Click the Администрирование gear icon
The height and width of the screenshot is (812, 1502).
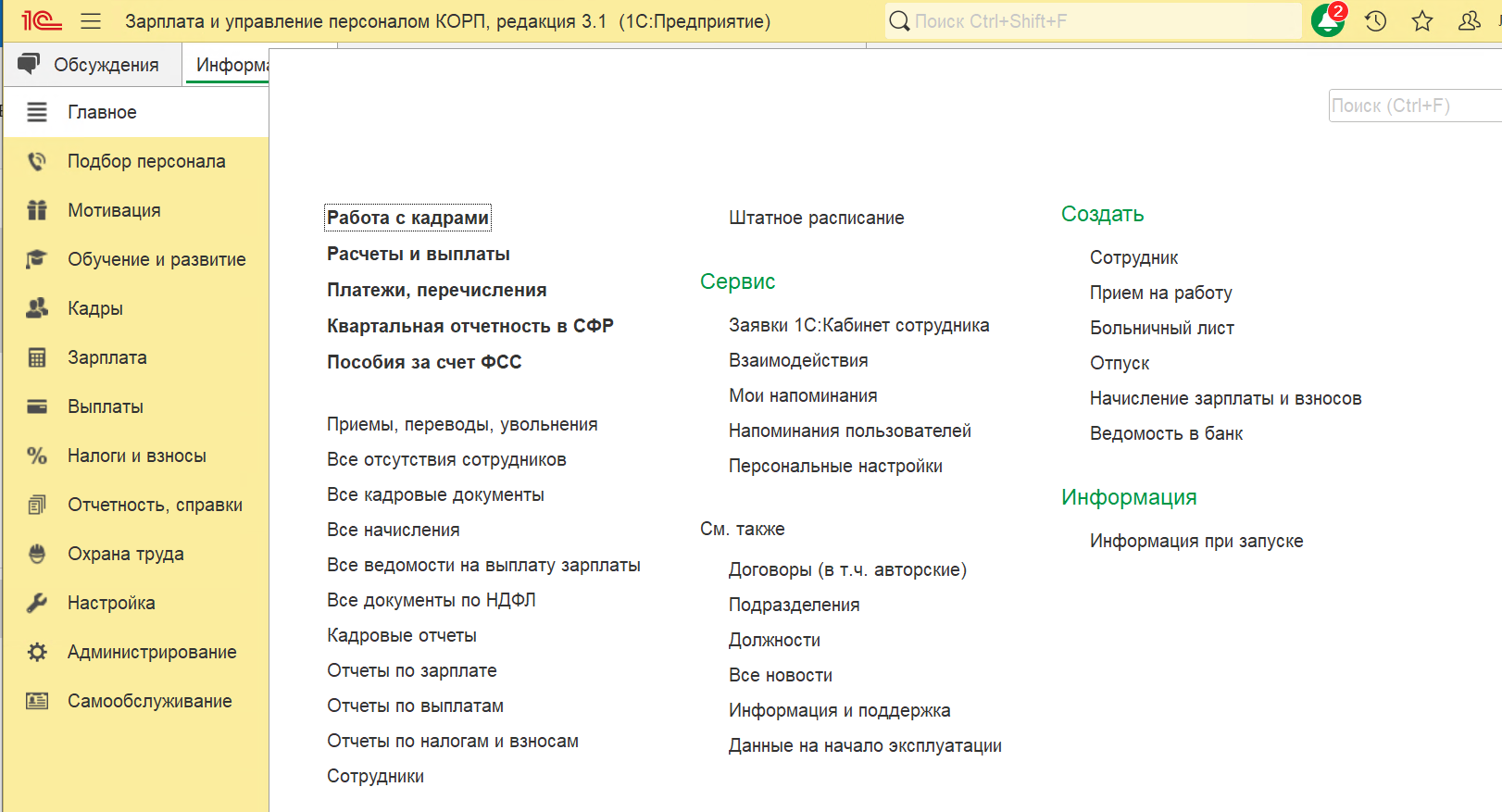point(37,652)
